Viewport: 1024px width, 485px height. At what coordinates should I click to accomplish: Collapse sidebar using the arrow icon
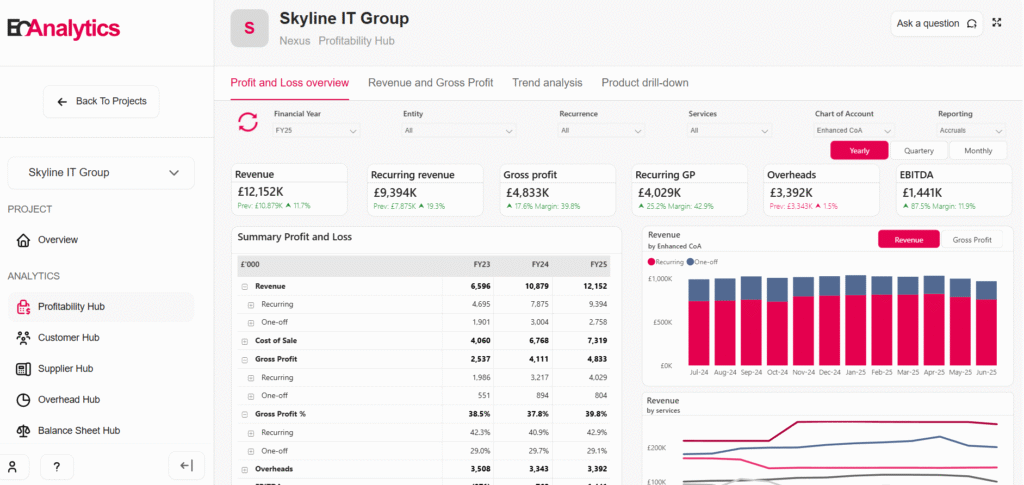point(186,465)
